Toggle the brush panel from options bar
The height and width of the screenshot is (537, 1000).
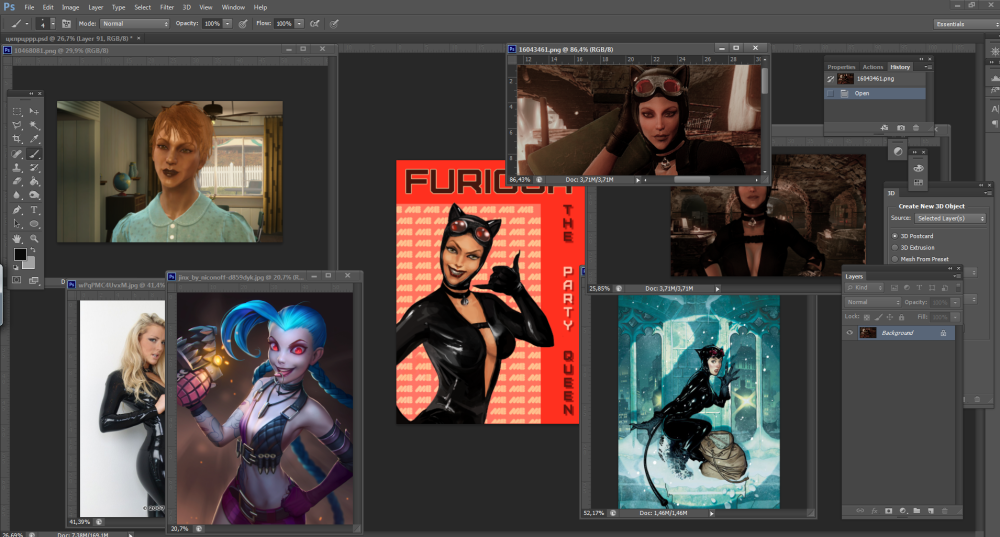click(66, 24)
